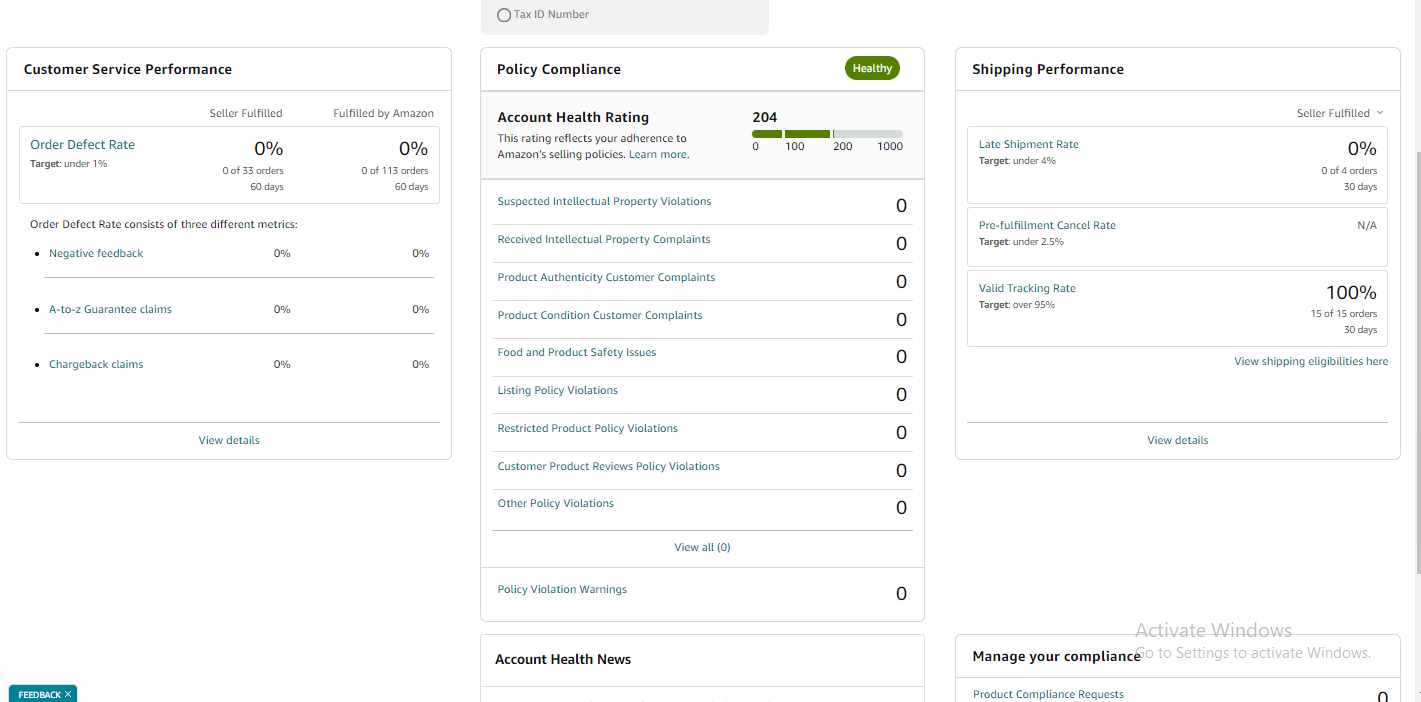The image size is (1421, 702).
Task: Open A-to-z Guarantee claims link
Action: (x=110, y=310)
